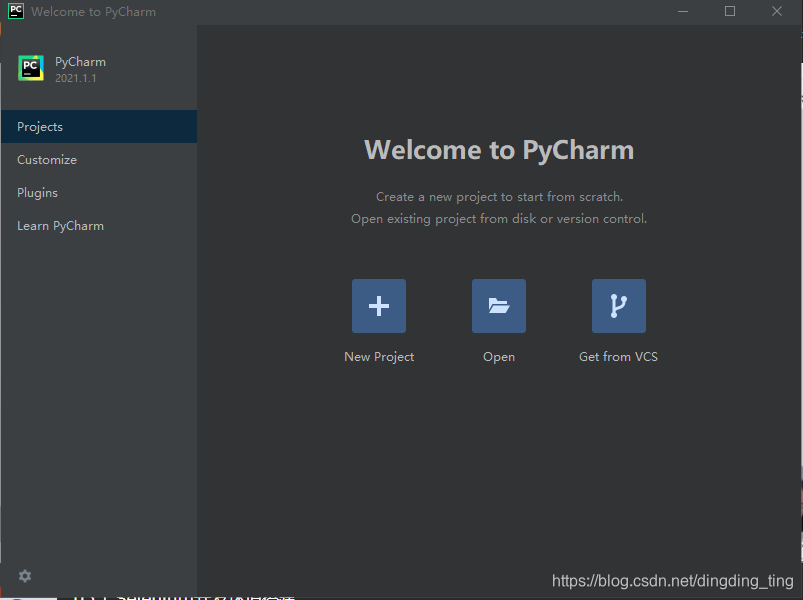Click the 'Create a new project' description text
Viewport: 803px width, 600px height.
pos(499,197)
